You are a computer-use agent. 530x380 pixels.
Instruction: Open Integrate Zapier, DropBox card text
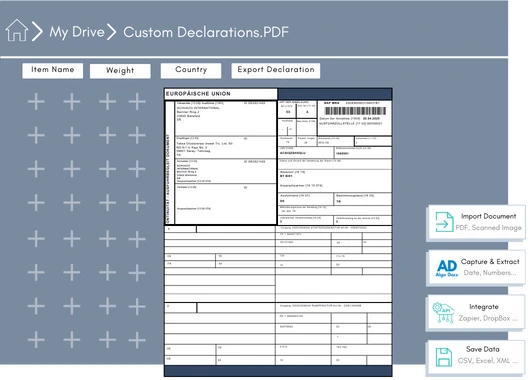pyautogui.click(x=488, y=312)
